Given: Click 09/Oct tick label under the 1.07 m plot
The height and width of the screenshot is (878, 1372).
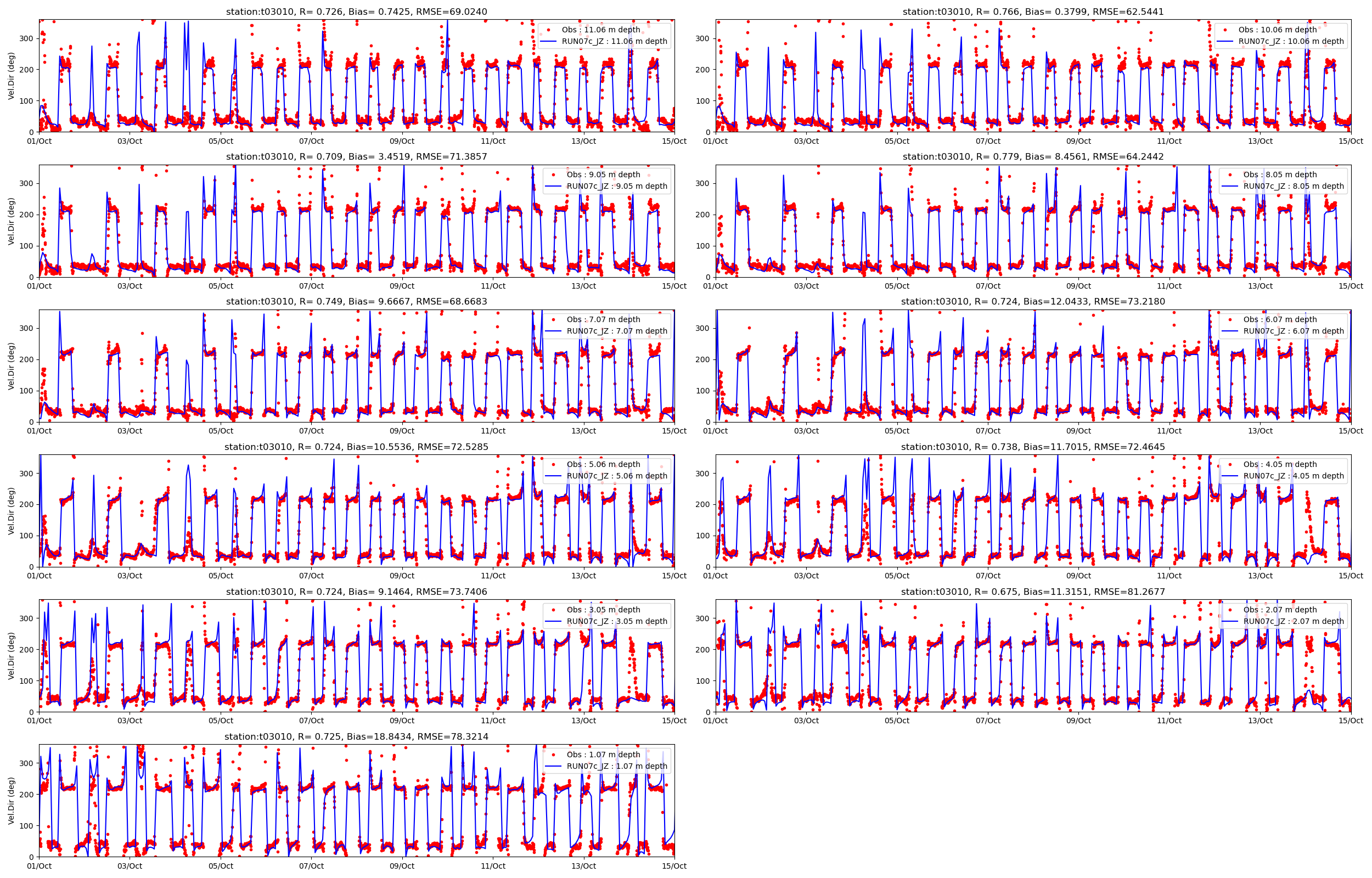Looking at the screenshot, I should [402, 866].
